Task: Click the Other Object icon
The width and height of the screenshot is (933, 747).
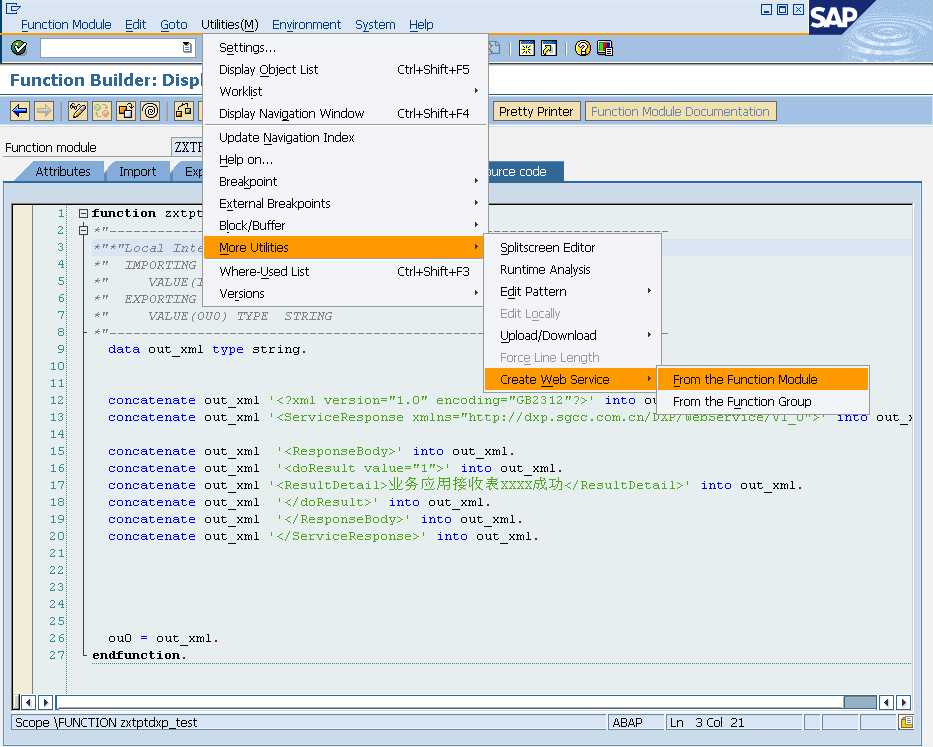Action: click(126, 111)
